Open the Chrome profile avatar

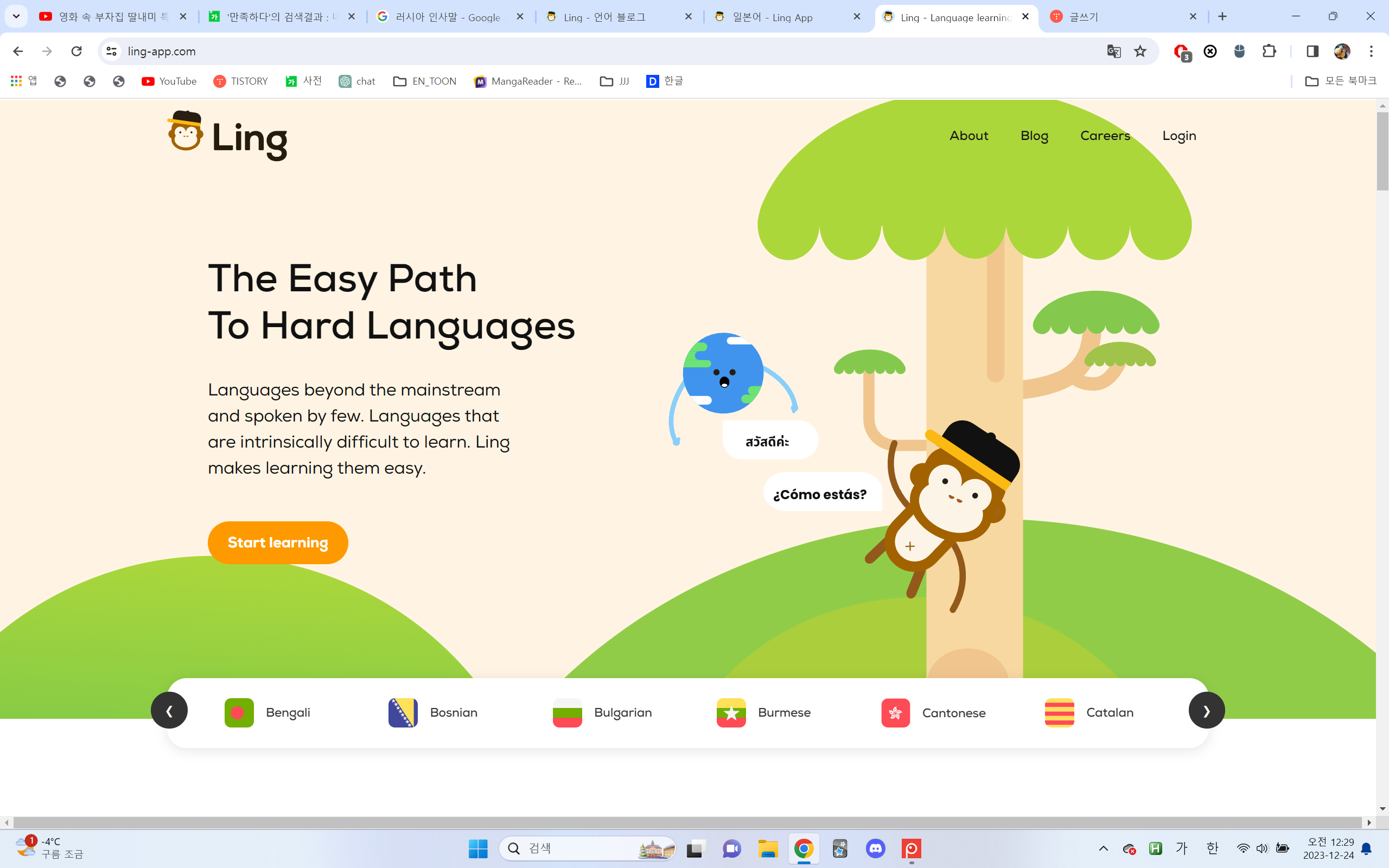1341,51
